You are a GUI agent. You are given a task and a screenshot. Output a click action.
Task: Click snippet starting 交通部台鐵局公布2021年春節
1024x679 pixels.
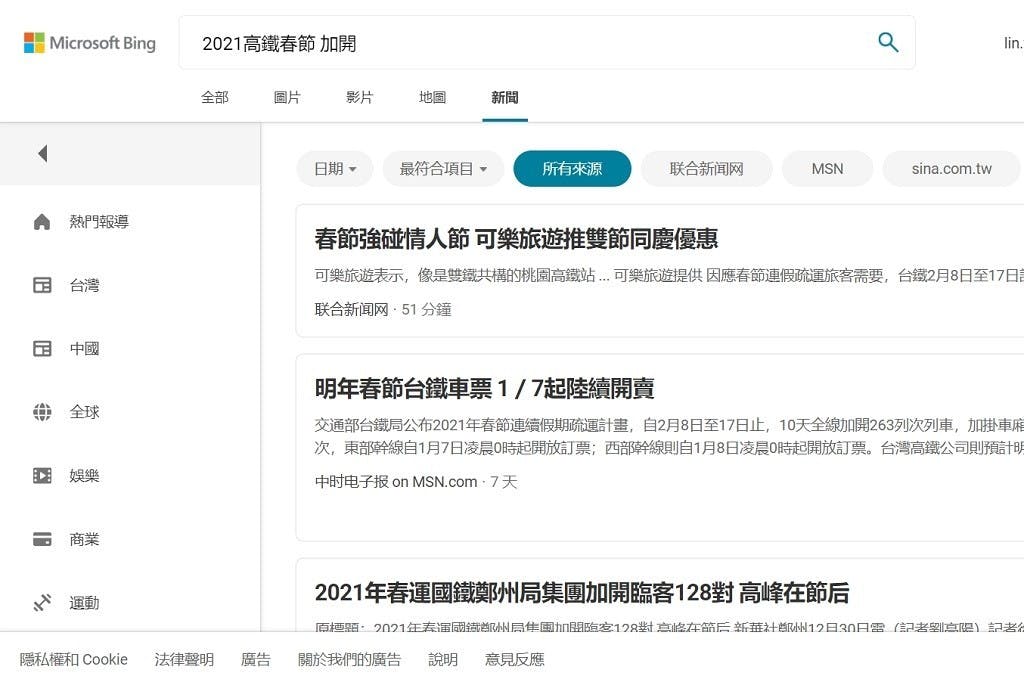669,437
